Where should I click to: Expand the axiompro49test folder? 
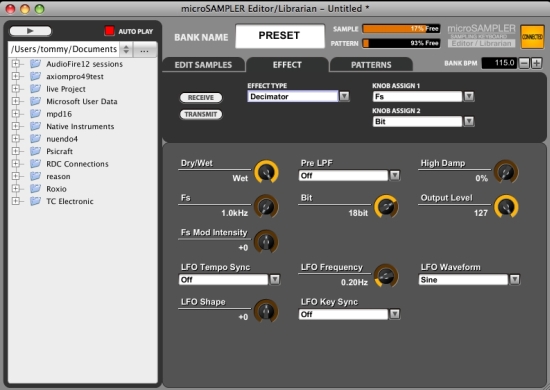(x=15, y=76)
